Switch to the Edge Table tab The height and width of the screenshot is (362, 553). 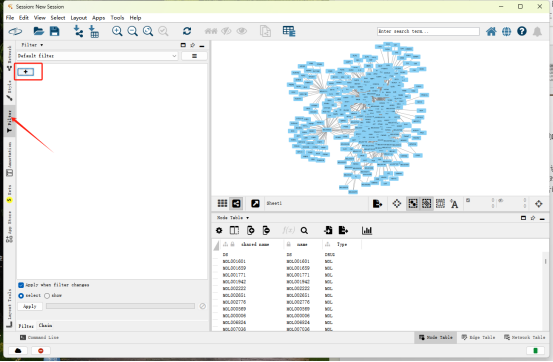pyautogui.click(x=478, y=338)
